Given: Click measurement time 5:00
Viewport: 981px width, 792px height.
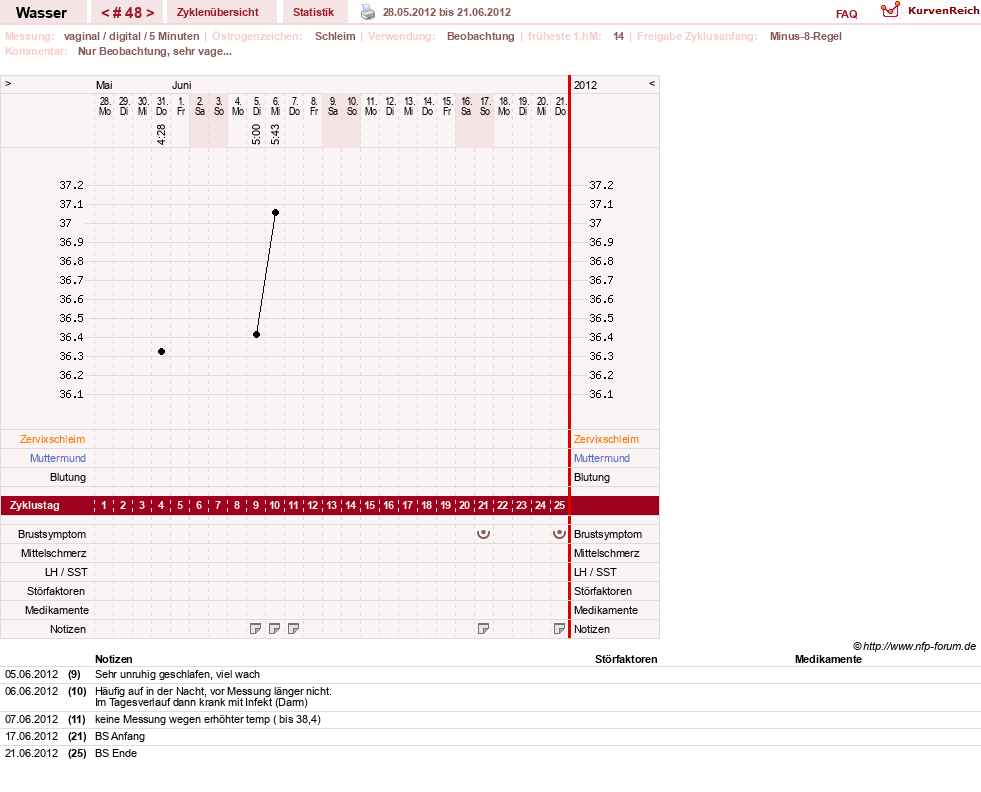Looking at the screenshot, I should pyautogui.click(x=257, y=134).
